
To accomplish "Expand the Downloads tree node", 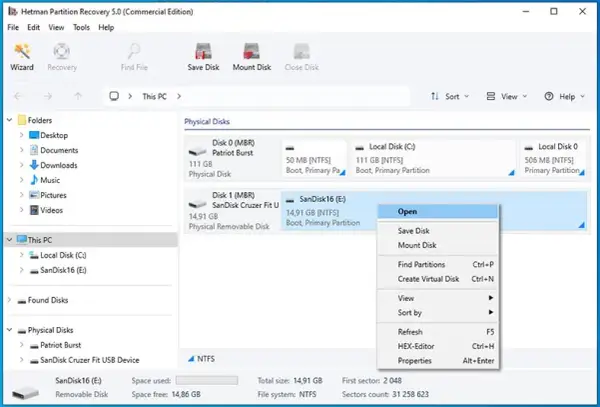I will 21,165.
